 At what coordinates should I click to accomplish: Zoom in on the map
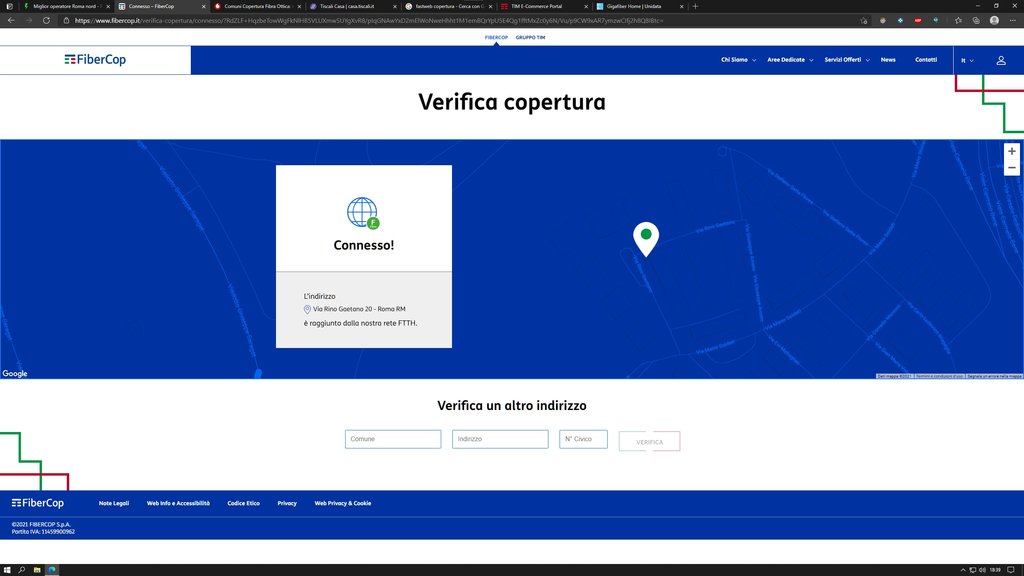(1012, 151)
